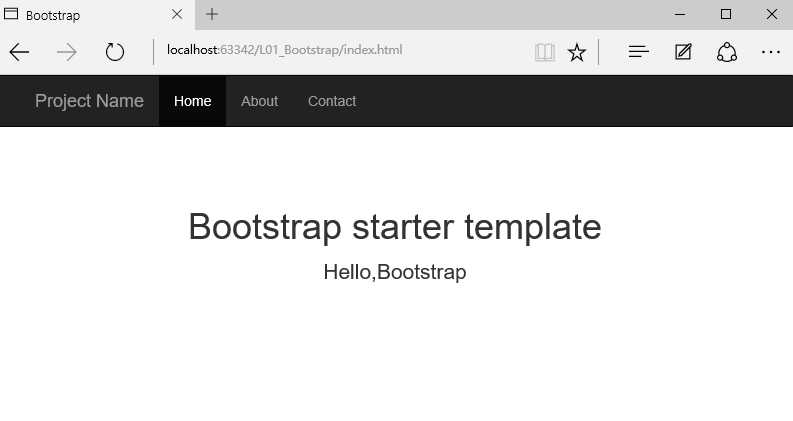Image resolution: width=793 pixels, height=421 pixels.
Task: Click the Project Name brand link
Action: click(89, 101)
